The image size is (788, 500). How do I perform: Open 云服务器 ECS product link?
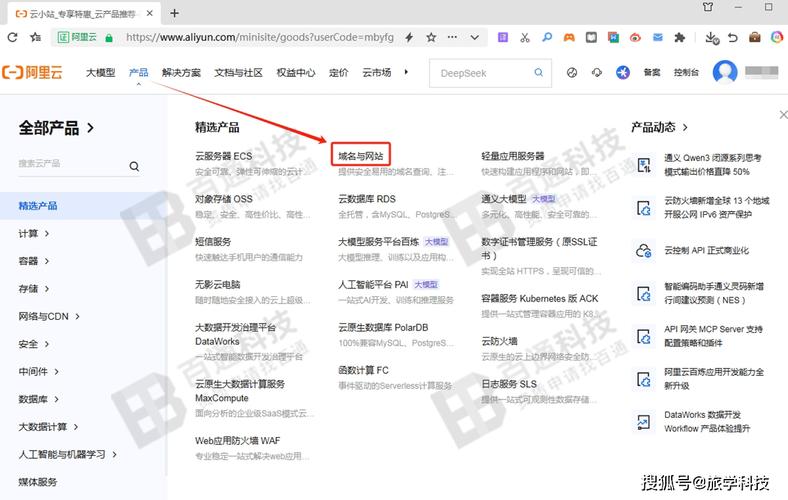click(224, 156)
